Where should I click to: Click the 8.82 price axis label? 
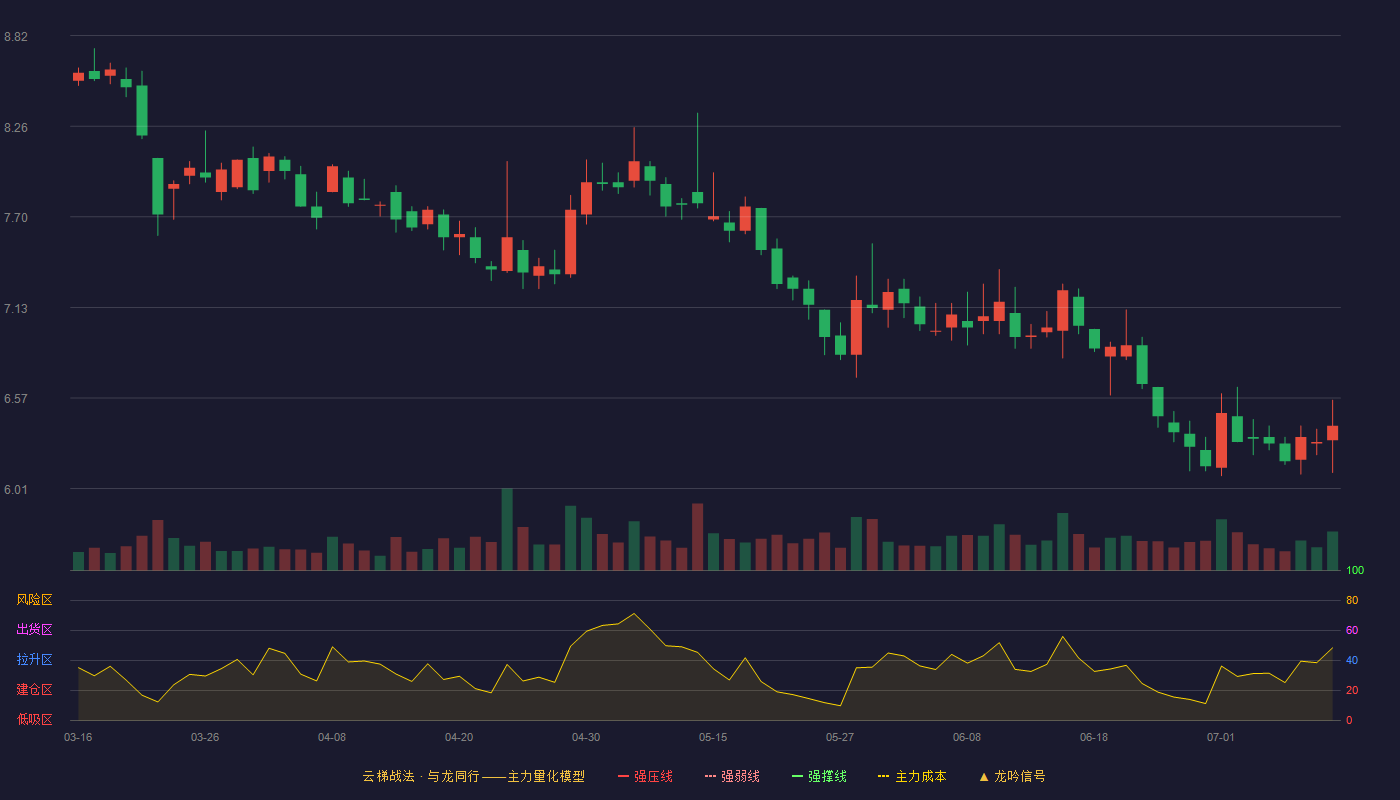[16, 37]
